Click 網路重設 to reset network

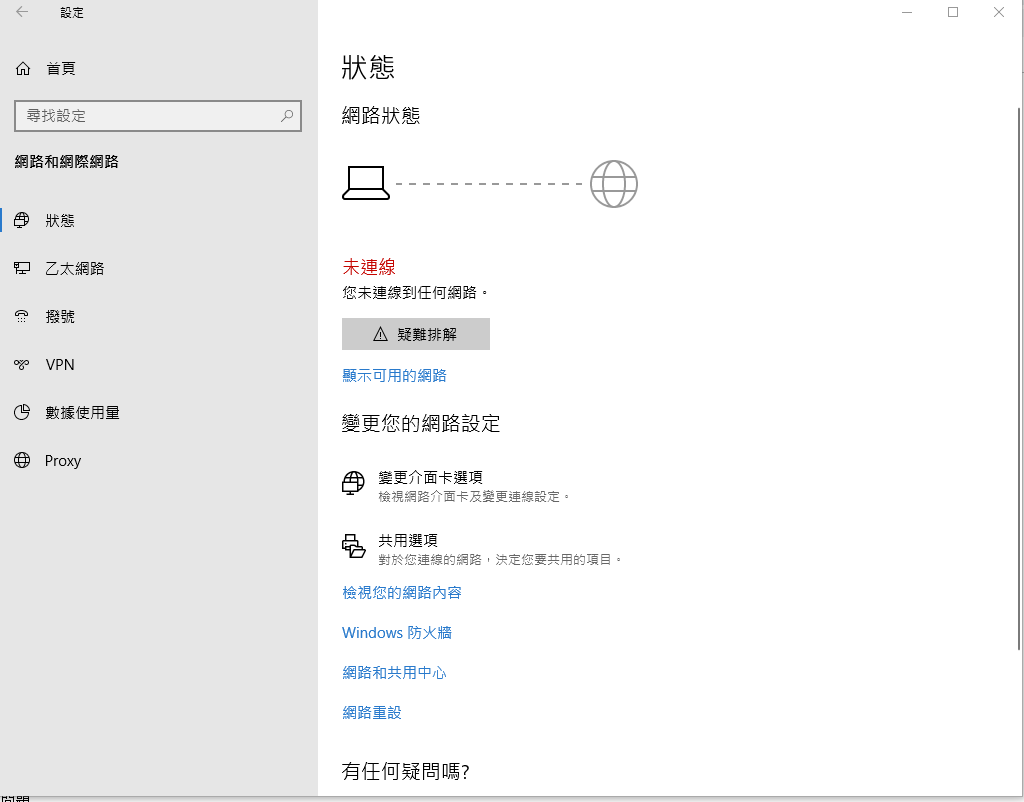point(371,712)
